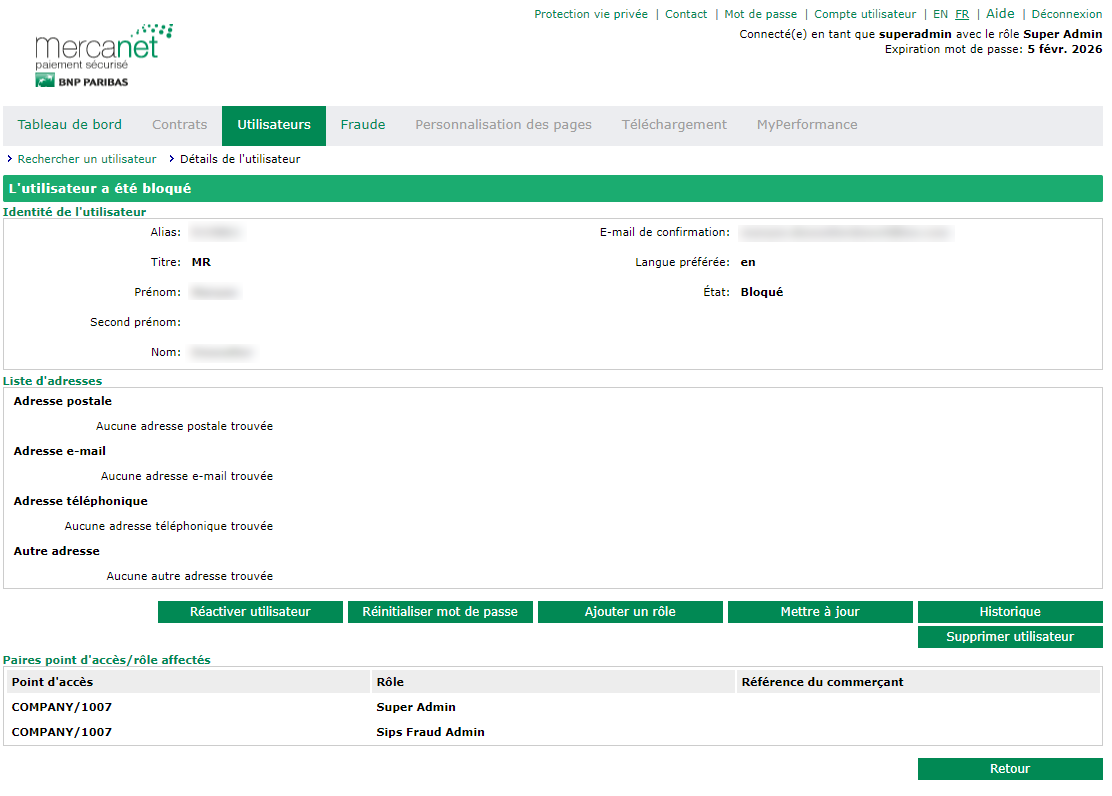
Task: Switch to the Utilisateurs tab
Action: (274, 125)
